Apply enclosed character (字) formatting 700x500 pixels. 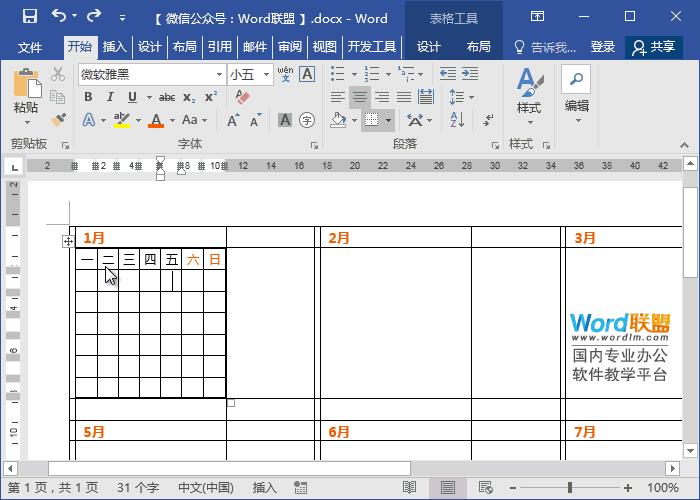click(307, 120)
